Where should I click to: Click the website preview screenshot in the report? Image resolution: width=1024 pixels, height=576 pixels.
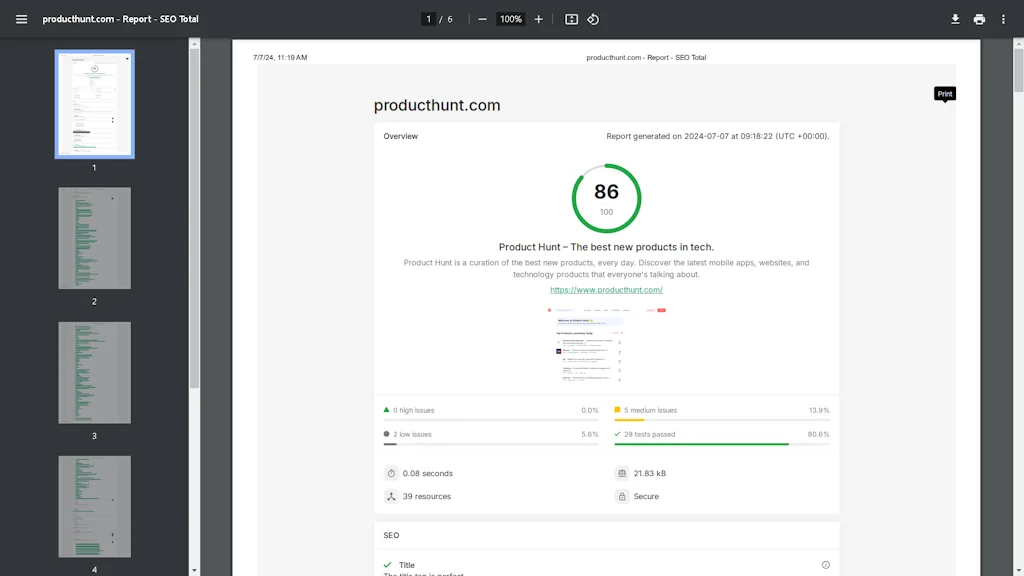click(x=606, y=348)
